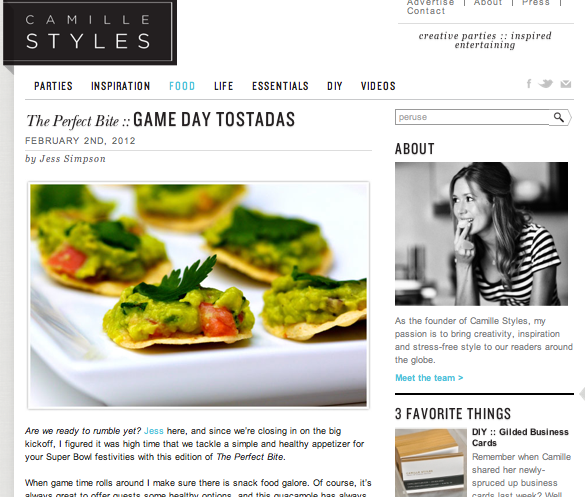Click the search magnifier icon

[559, 117]
